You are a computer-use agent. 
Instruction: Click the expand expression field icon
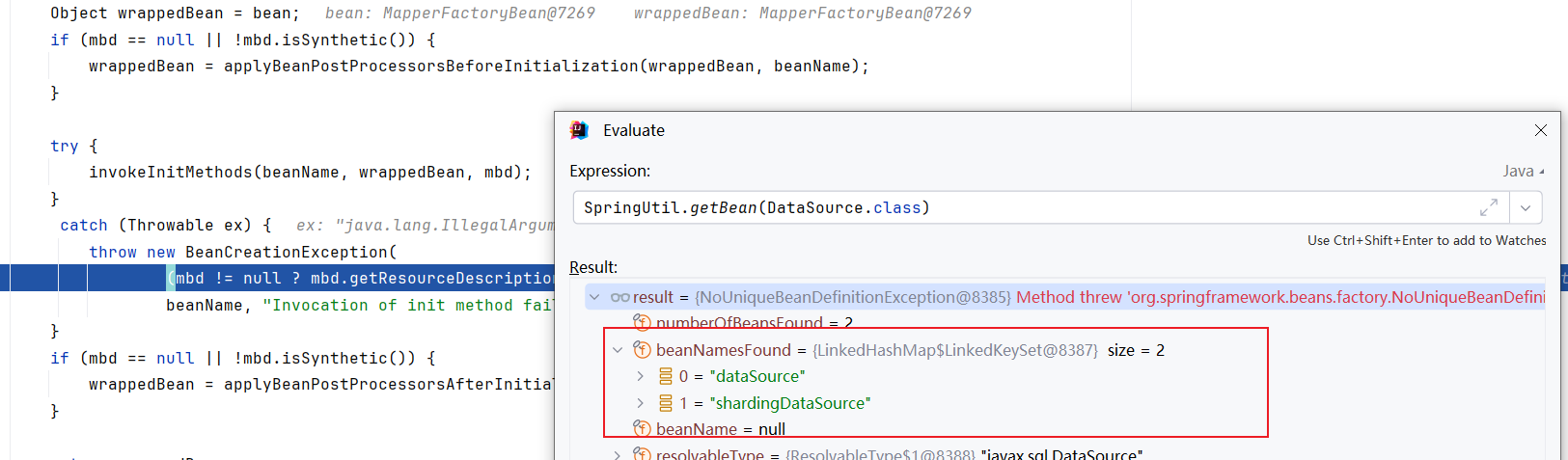pos(1489,207)
